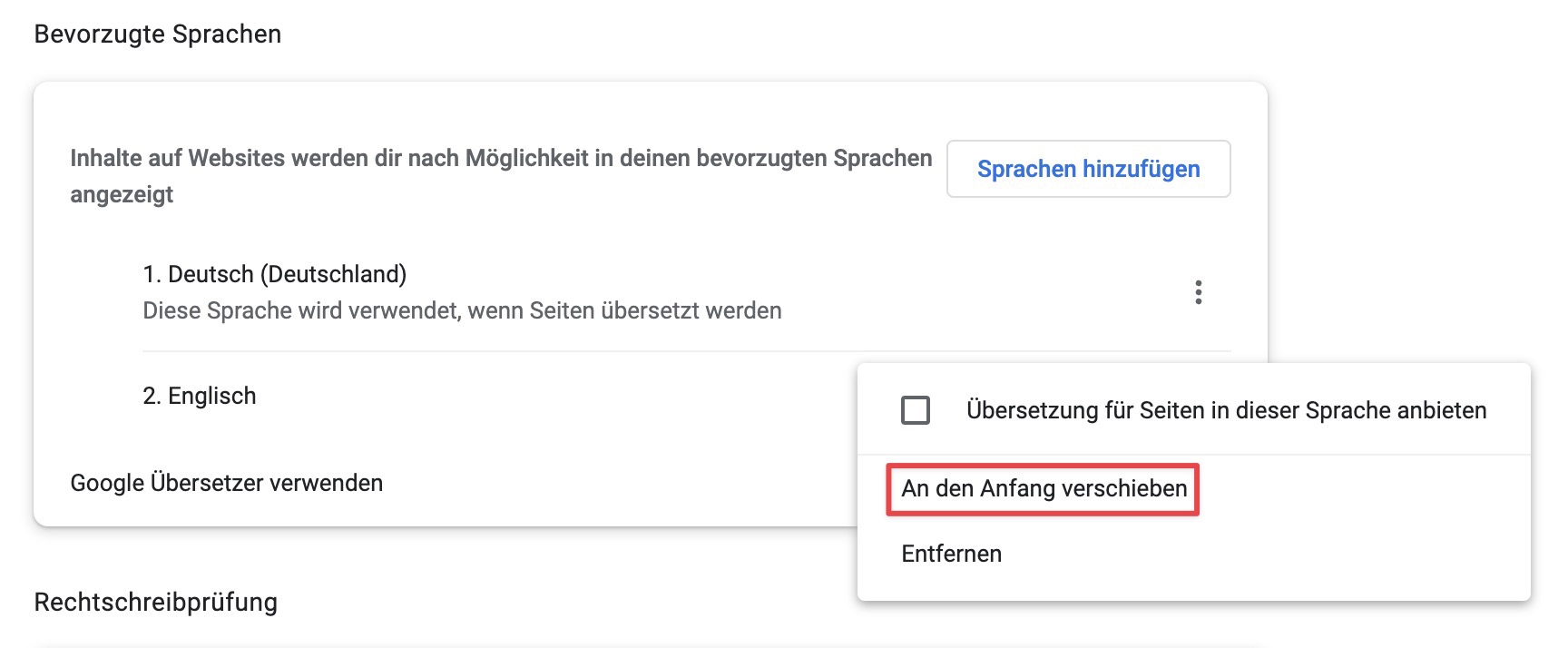Click the 'Inhalte auf Websites werden dir' description

click(x=501, y=158)
